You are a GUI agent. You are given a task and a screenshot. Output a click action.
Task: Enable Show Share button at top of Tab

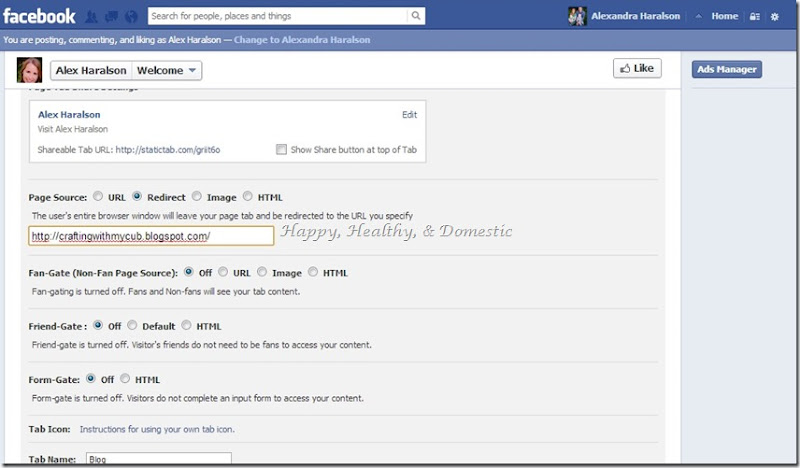(x=281, y=150)
